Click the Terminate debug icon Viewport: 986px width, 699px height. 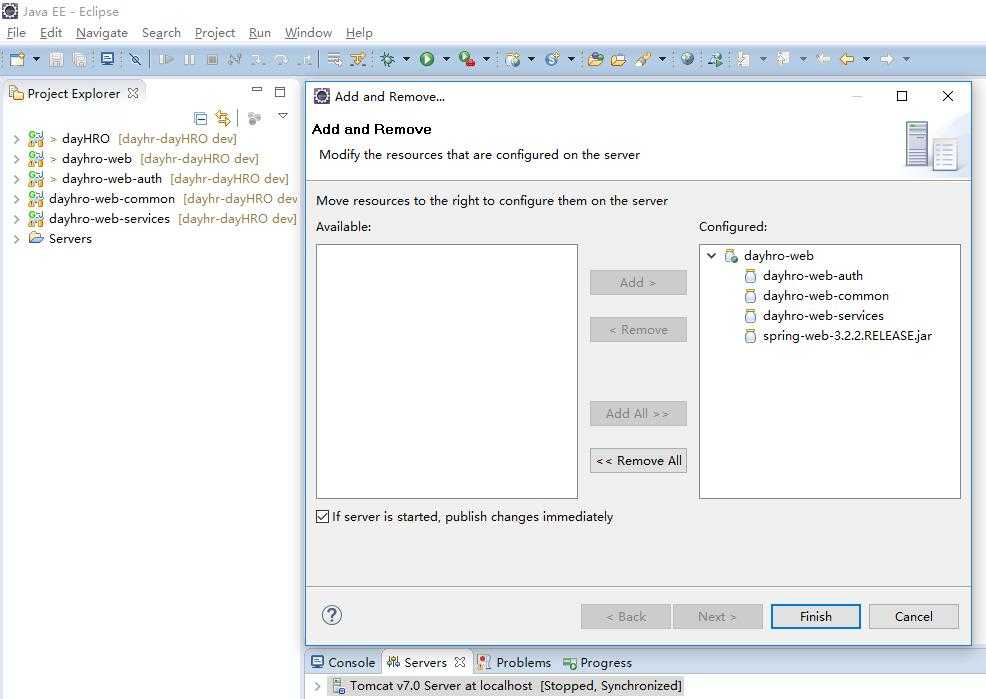tap(213, 59)
